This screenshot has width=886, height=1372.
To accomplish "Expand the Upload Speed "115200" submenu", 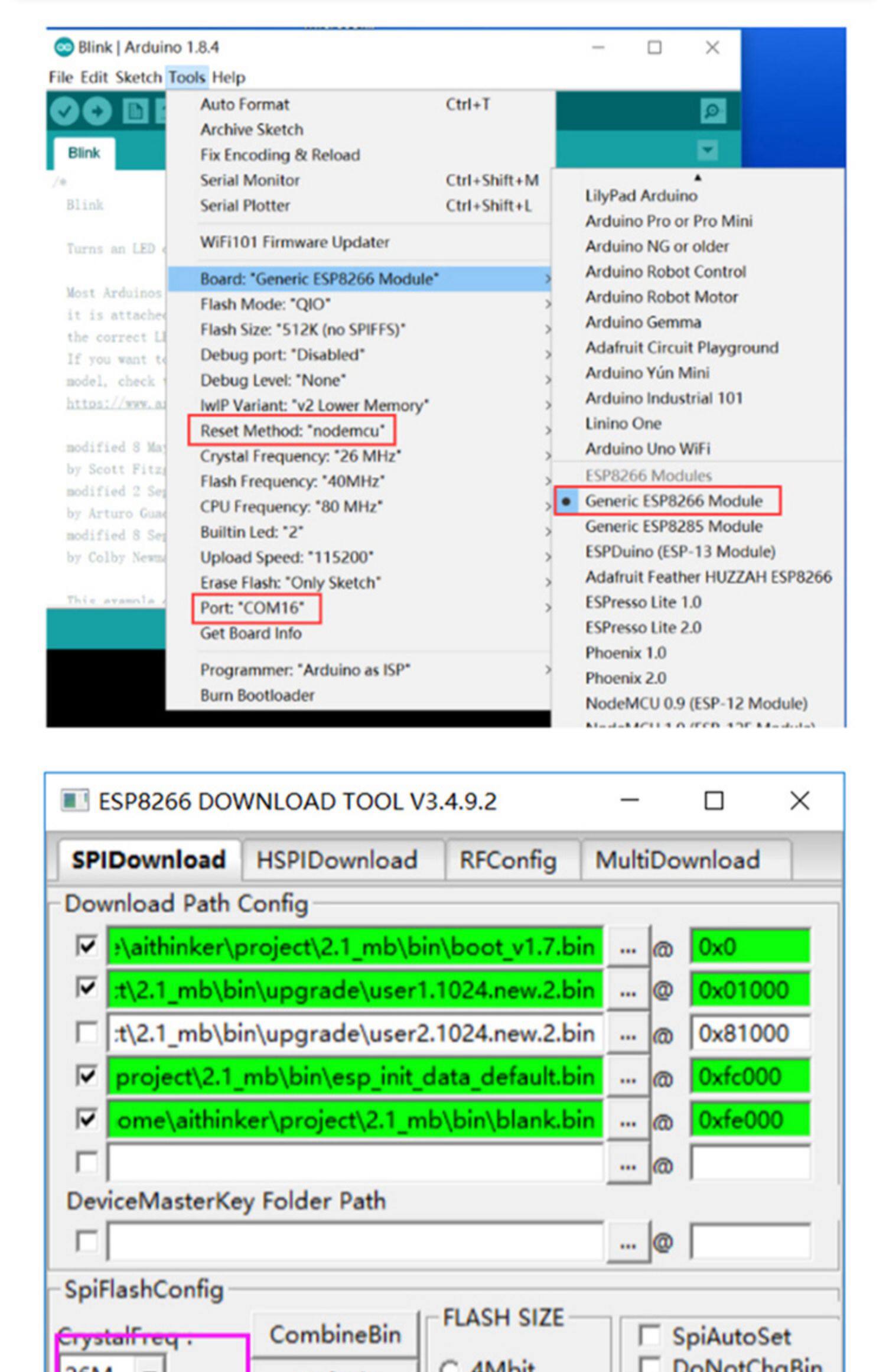I will pos(360,557).
